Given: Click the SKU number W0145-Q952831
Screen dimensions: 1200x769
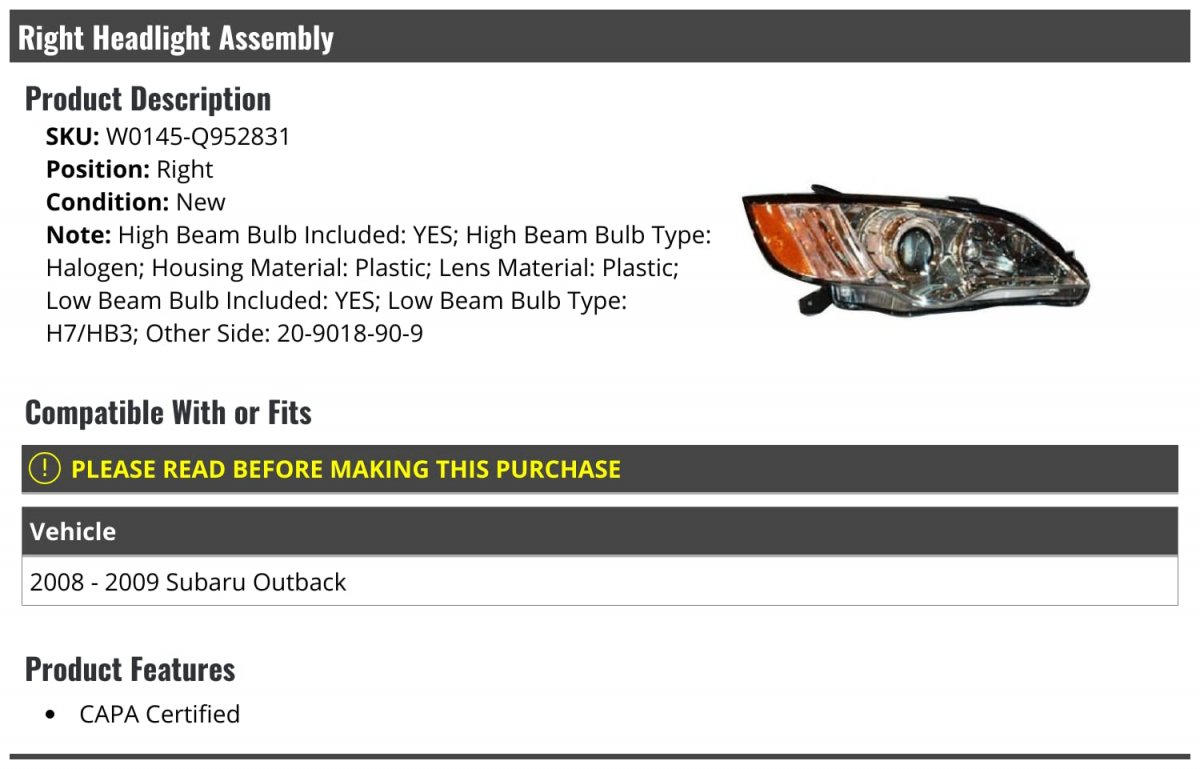Looking at the screenshot, I should [198, 136].
